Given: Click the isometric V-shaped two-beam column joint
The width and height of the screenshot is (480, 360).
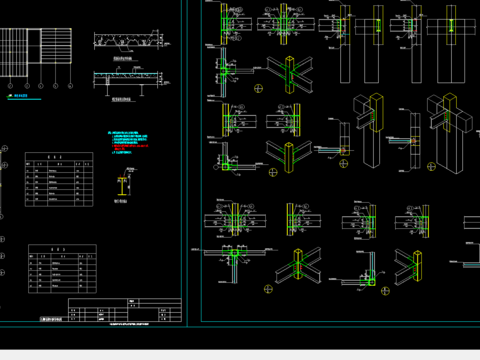Looking at the screenshot, I should click(x=289, y=157).
